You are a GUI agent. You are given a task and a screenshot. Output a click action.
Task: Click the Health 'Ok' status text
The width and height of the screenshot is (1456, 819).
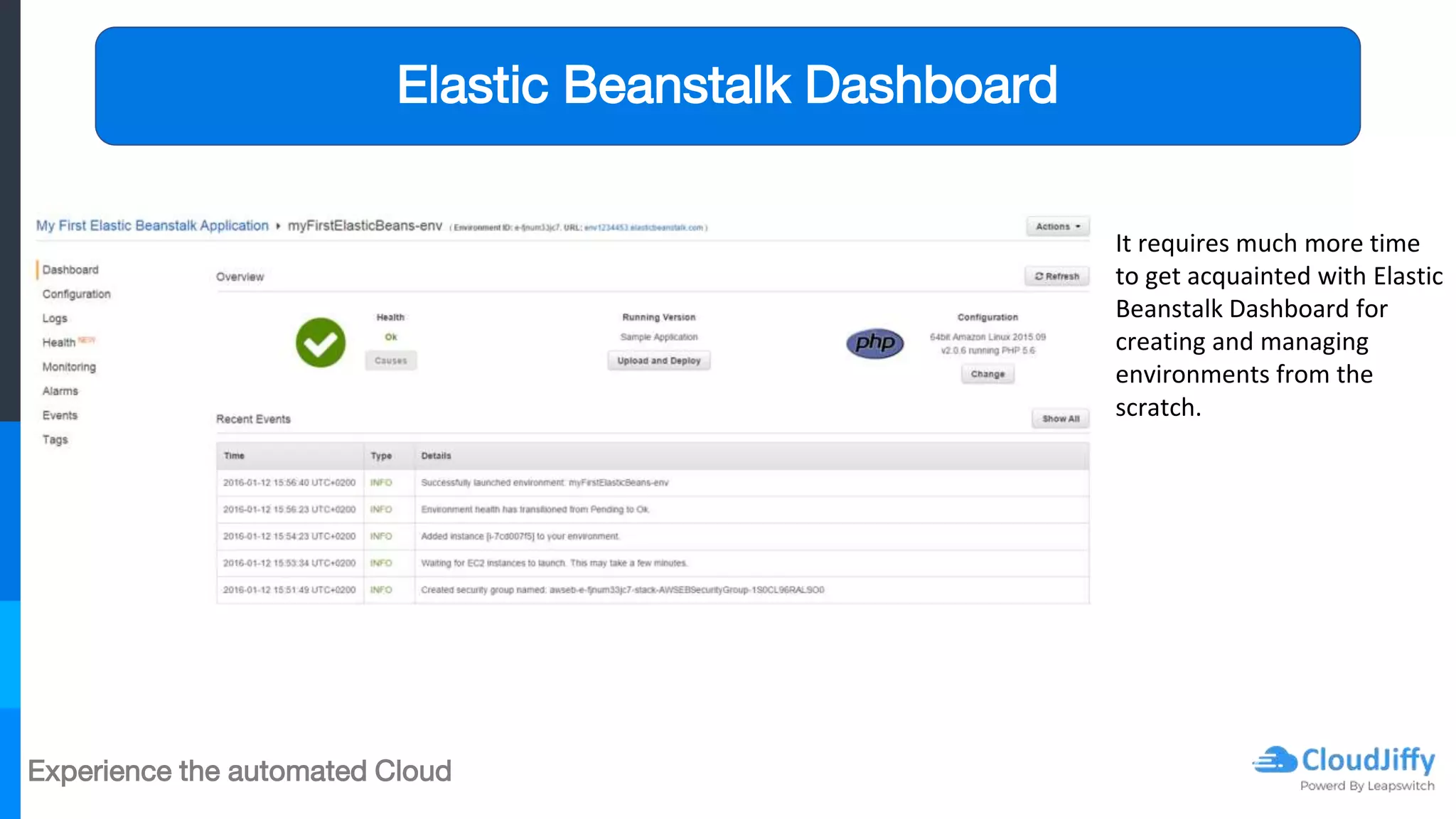(391, 337)
